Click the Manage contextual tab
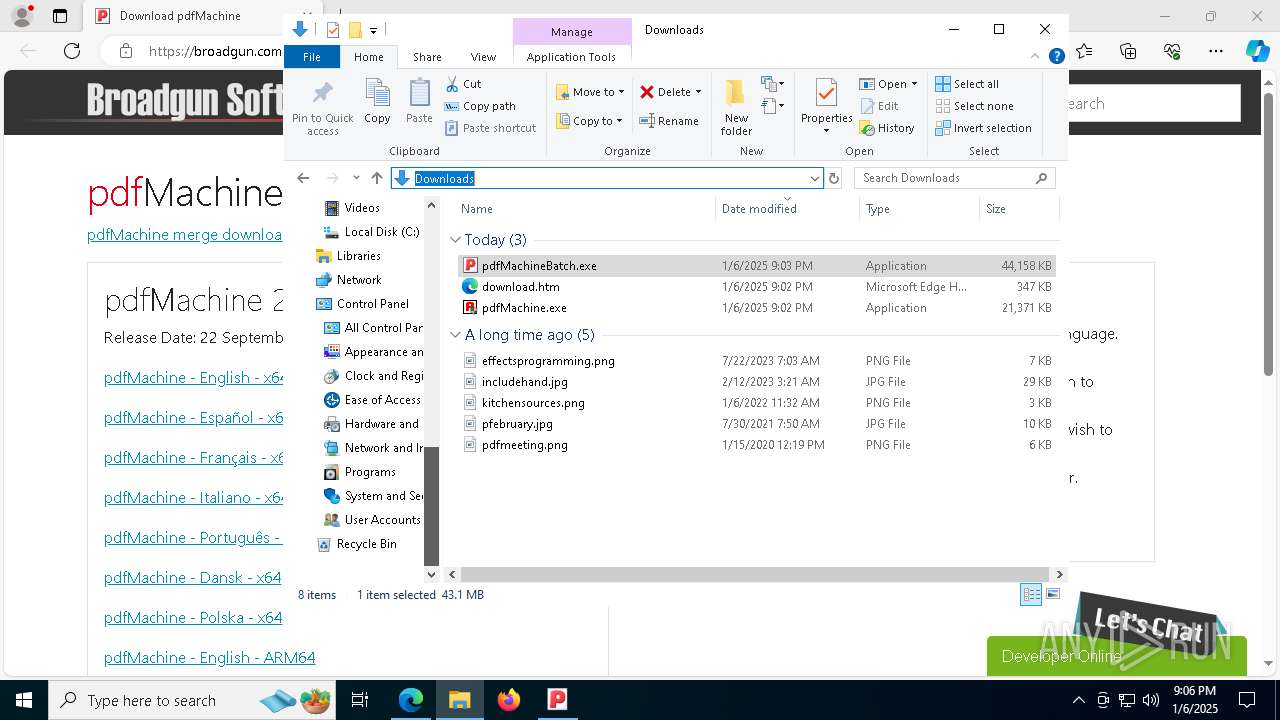 [x=572, y=32]
